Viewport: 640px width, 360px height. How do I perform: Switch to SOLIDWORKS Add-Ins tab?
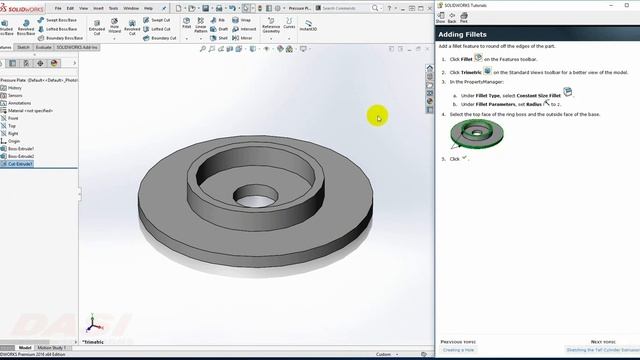click(77, 47)
